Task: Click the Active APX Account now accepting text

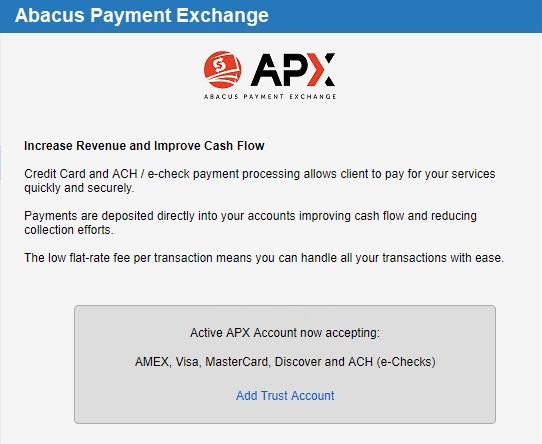Action: (285, 333)
